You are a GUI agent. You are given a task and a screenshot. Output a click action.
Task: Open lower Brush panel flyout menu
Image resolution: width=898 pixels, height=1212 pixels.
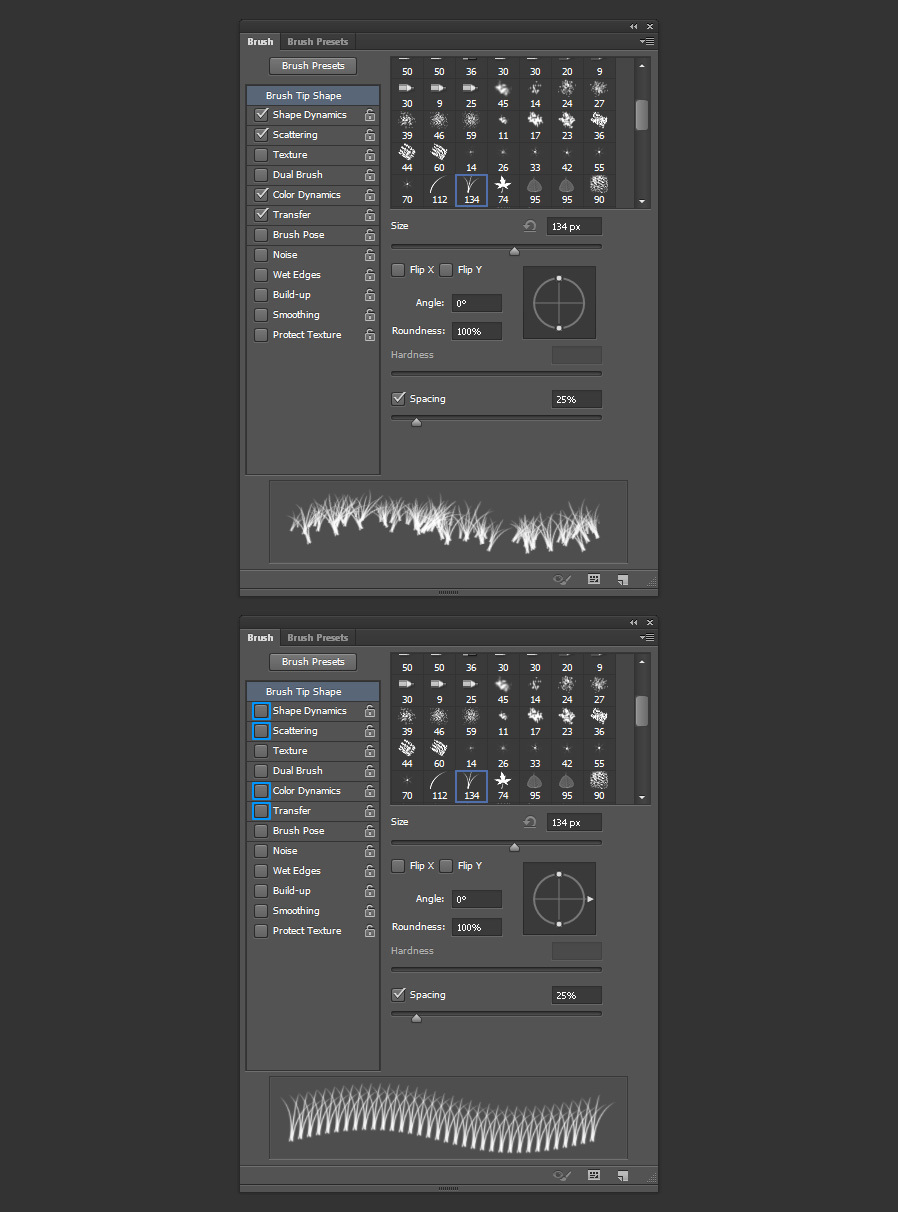(x=647, y=638)
